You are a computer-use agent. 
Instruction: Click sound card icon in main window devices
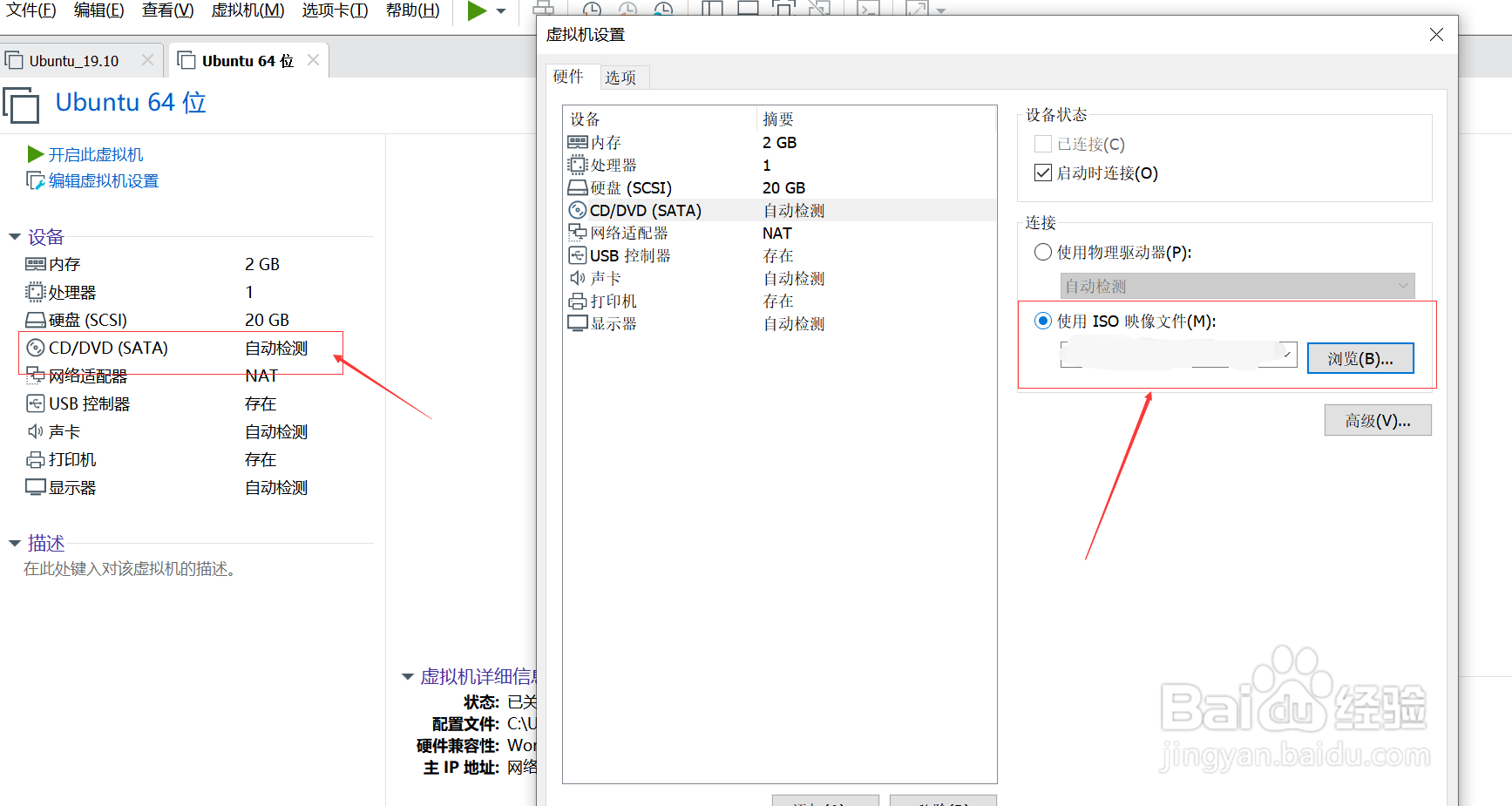click(x=36, y=431)
